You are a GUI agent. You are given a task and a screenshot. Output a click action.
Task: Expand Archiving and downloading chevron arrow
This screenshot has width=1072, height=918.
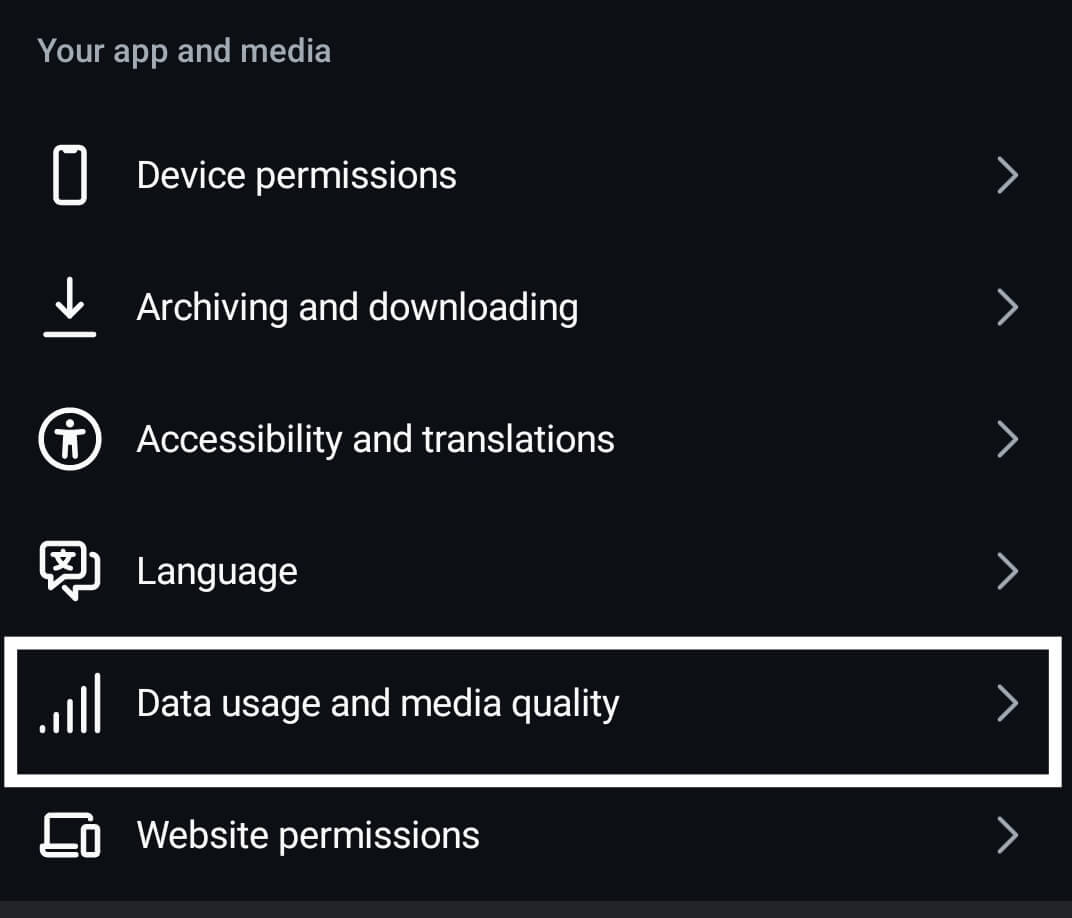1008,307
